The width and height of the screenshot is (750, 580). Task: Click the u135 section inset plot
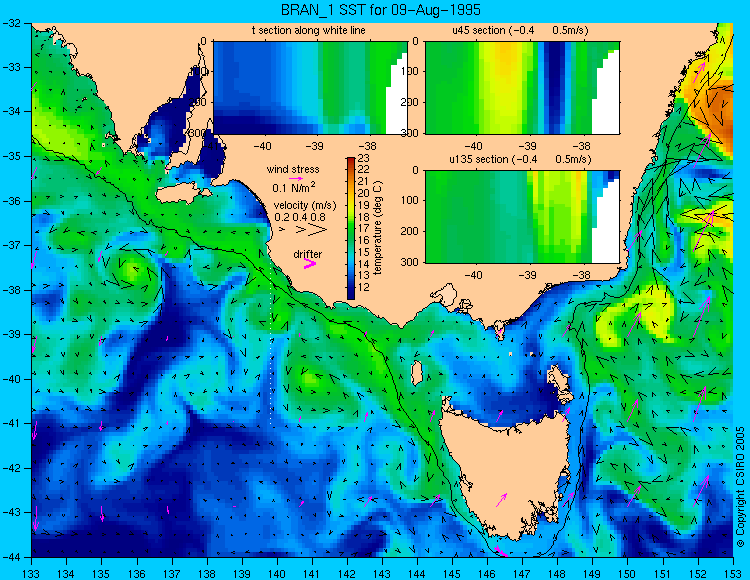click(522, 217)
